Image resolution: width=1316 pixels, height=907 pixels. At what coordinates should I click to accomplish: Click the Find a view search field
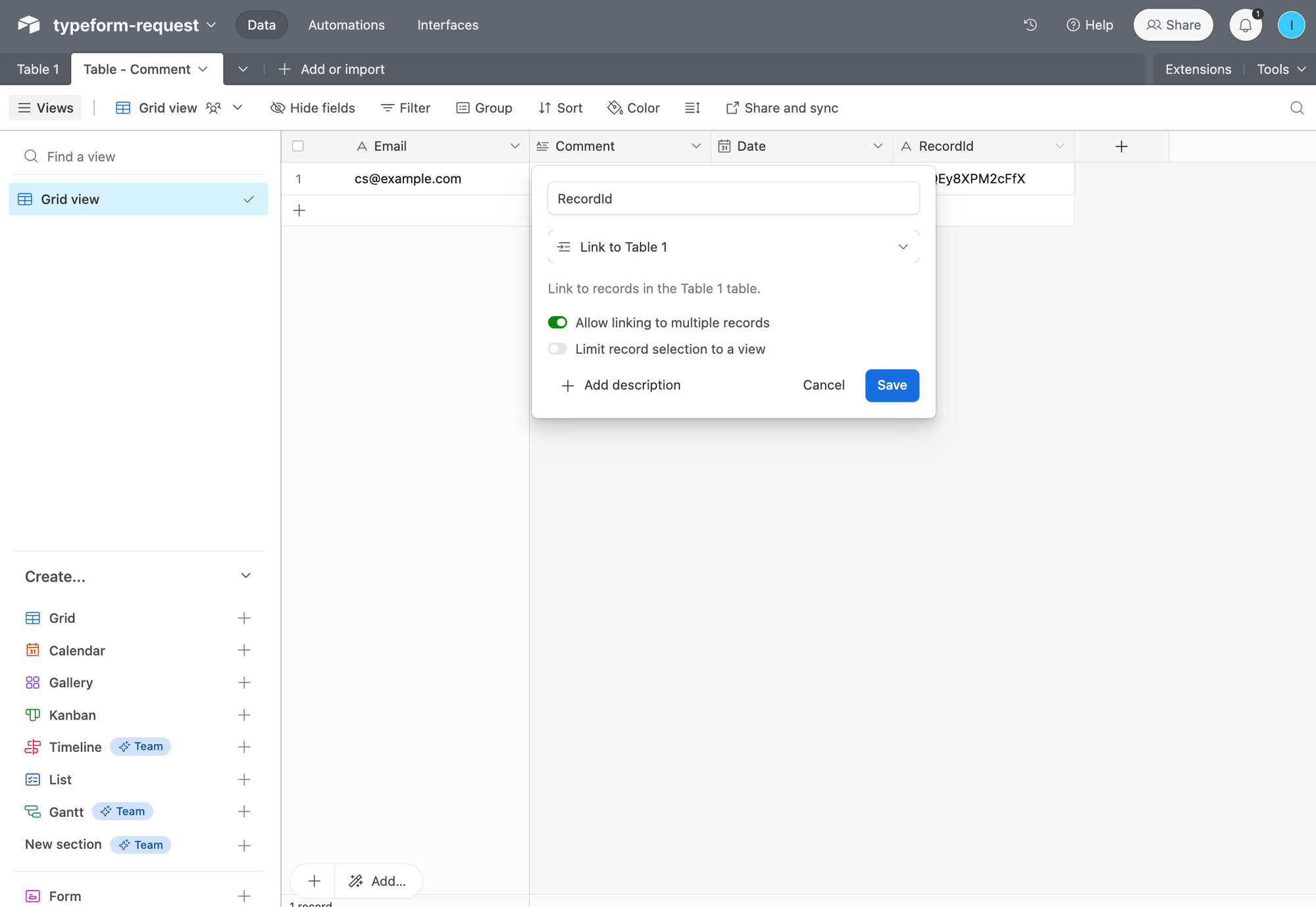pos(138,157)
